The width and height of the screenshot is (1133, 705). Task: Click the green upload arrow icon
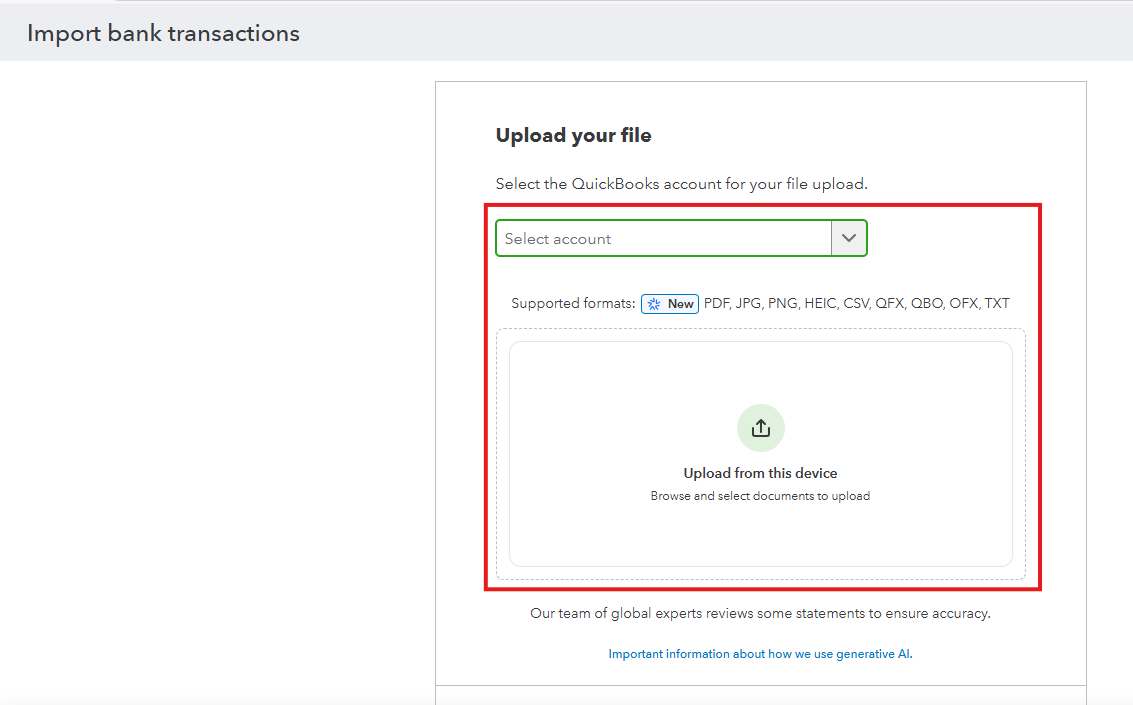click(760, 428)
